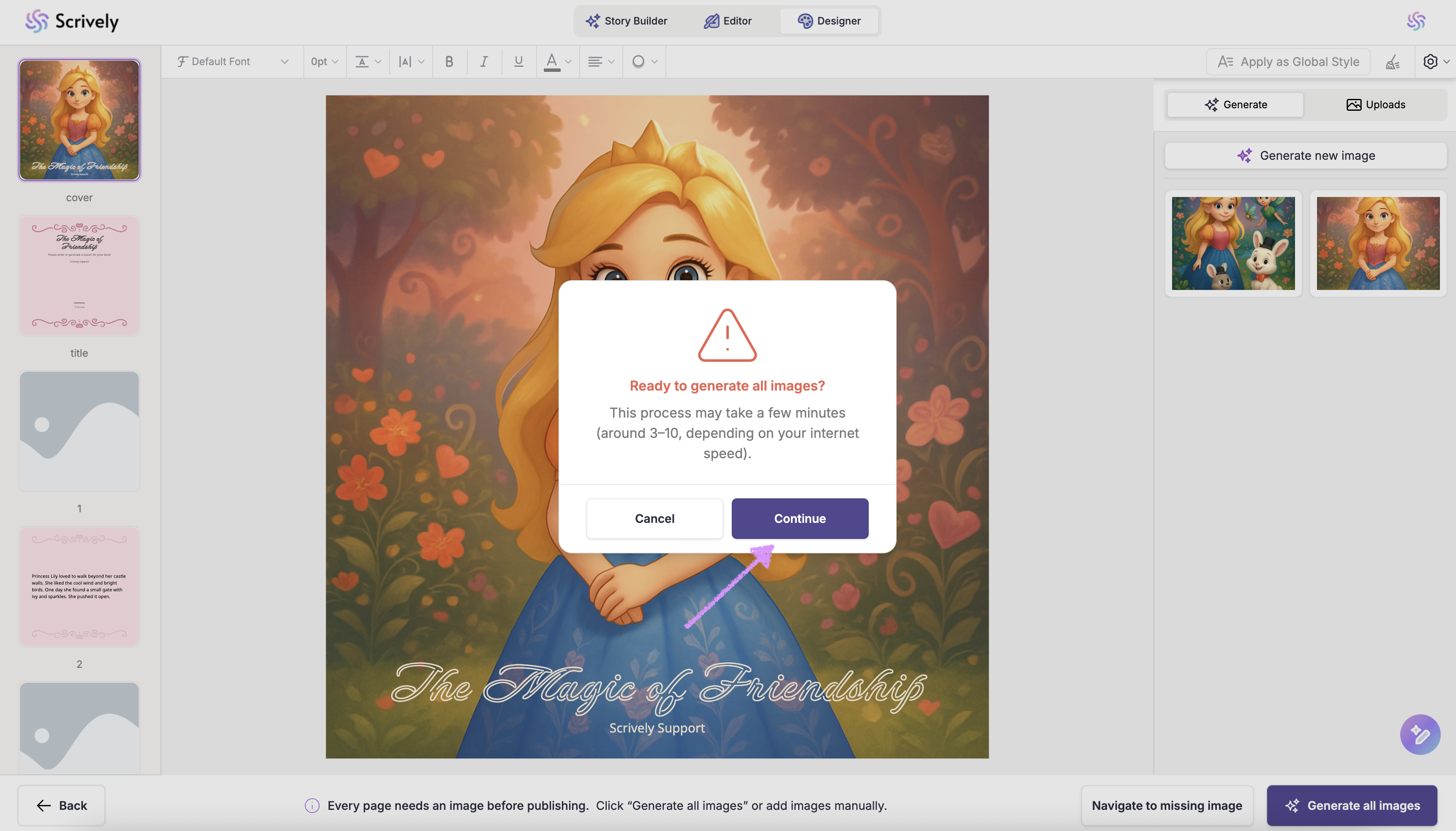Image resolution: width=1456 pixels, height=831 pixels.
Task: Open the text alignment dropdown
Action: click(600, 62)
